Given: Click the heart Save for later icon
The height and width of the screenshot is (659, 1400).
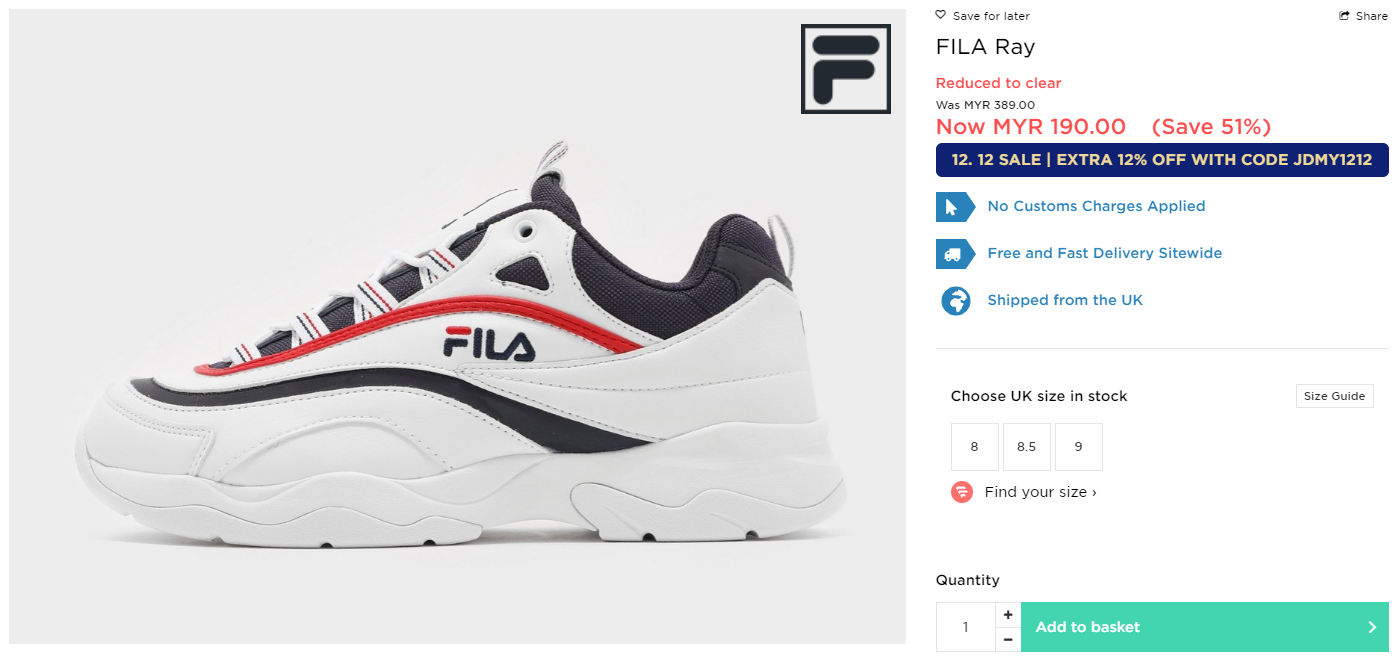Looking at the screenshot, I should click(x=940, y=15).
